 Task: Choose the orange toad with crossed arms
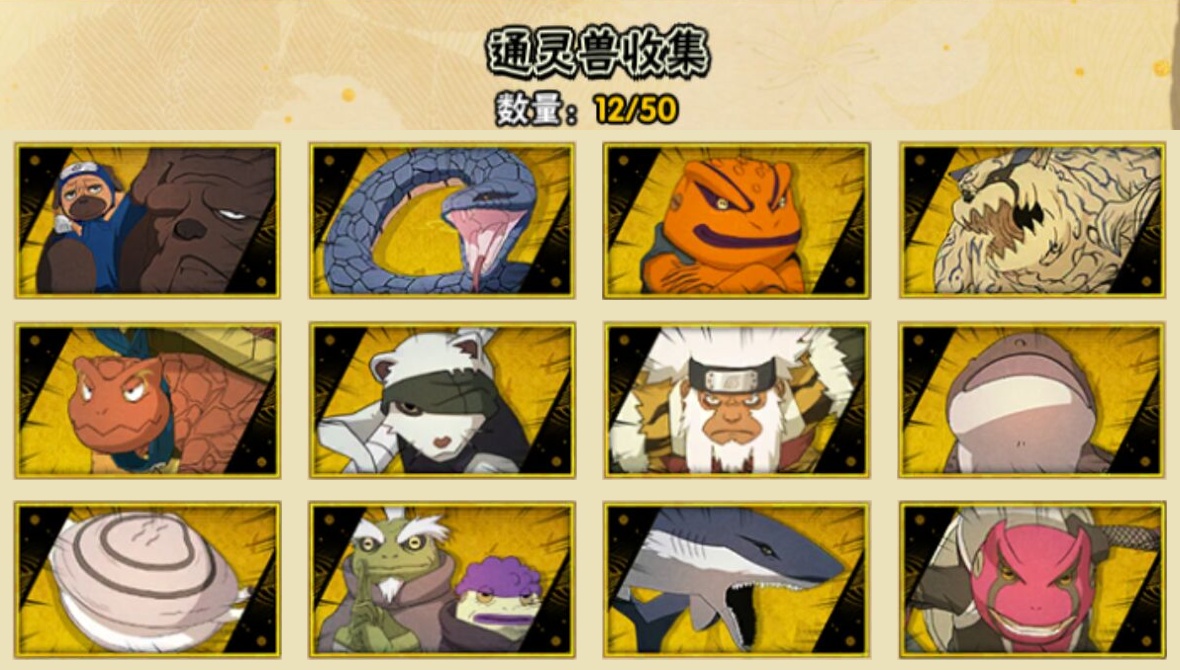(x=736, y=220)
